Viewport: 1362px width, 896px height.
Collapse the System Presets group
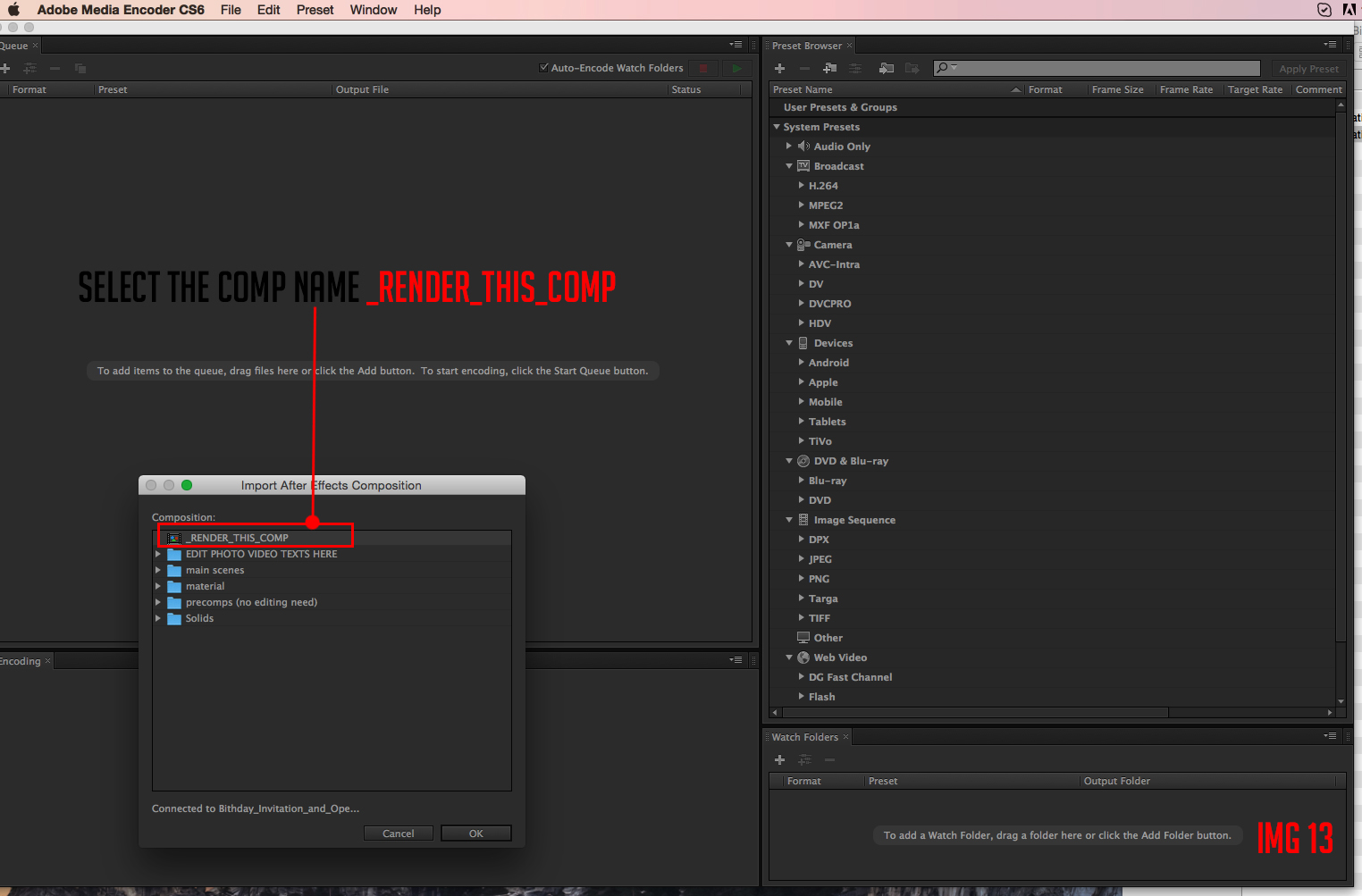point(777,127)
